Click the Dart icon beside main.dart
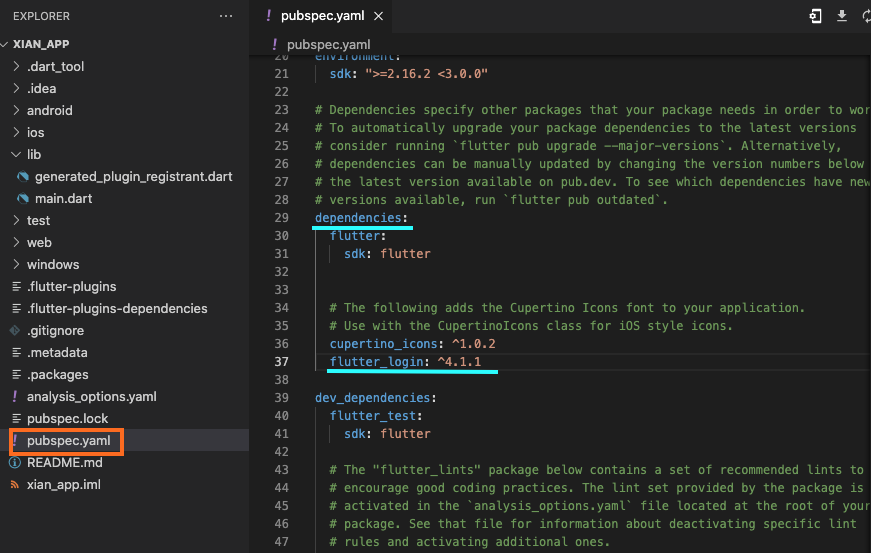 [x=23, y=198]
